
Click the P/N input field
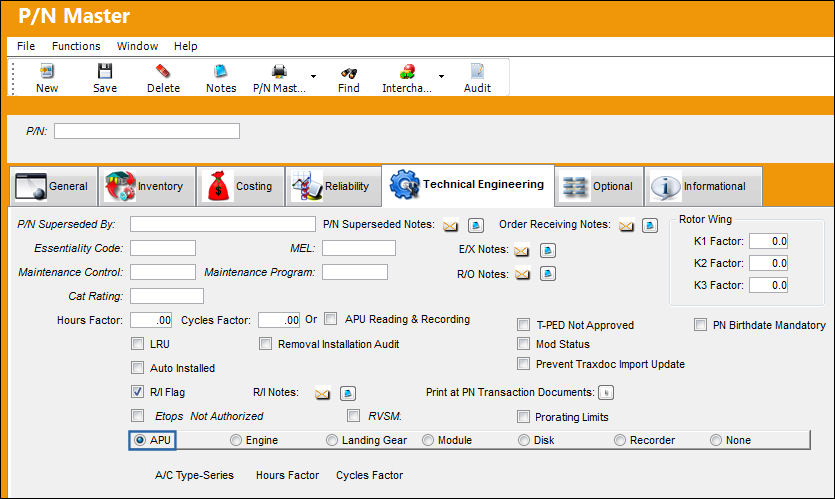pos(147,131)
